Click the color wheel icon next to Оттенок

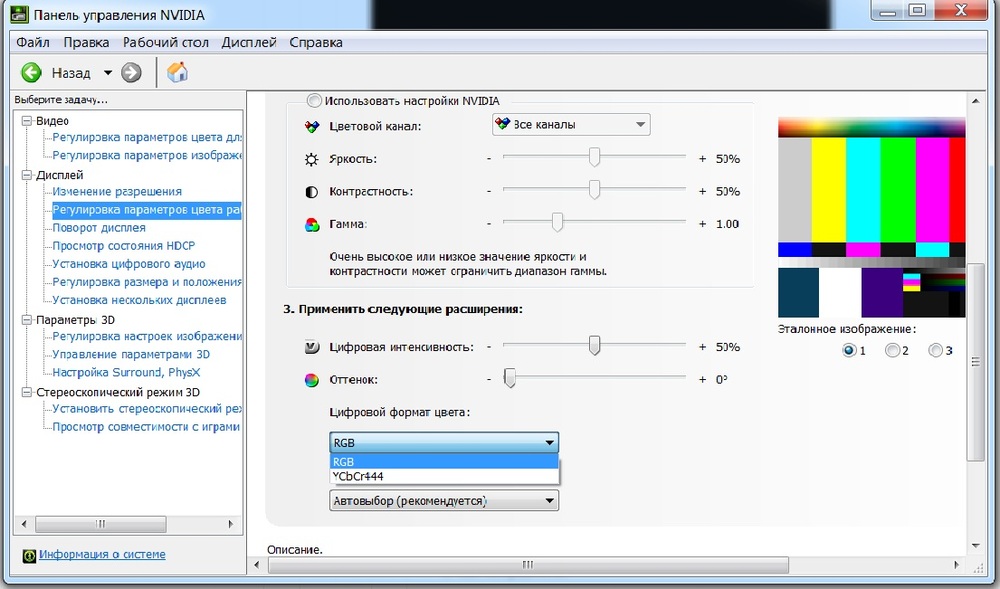tap(311, 380)
